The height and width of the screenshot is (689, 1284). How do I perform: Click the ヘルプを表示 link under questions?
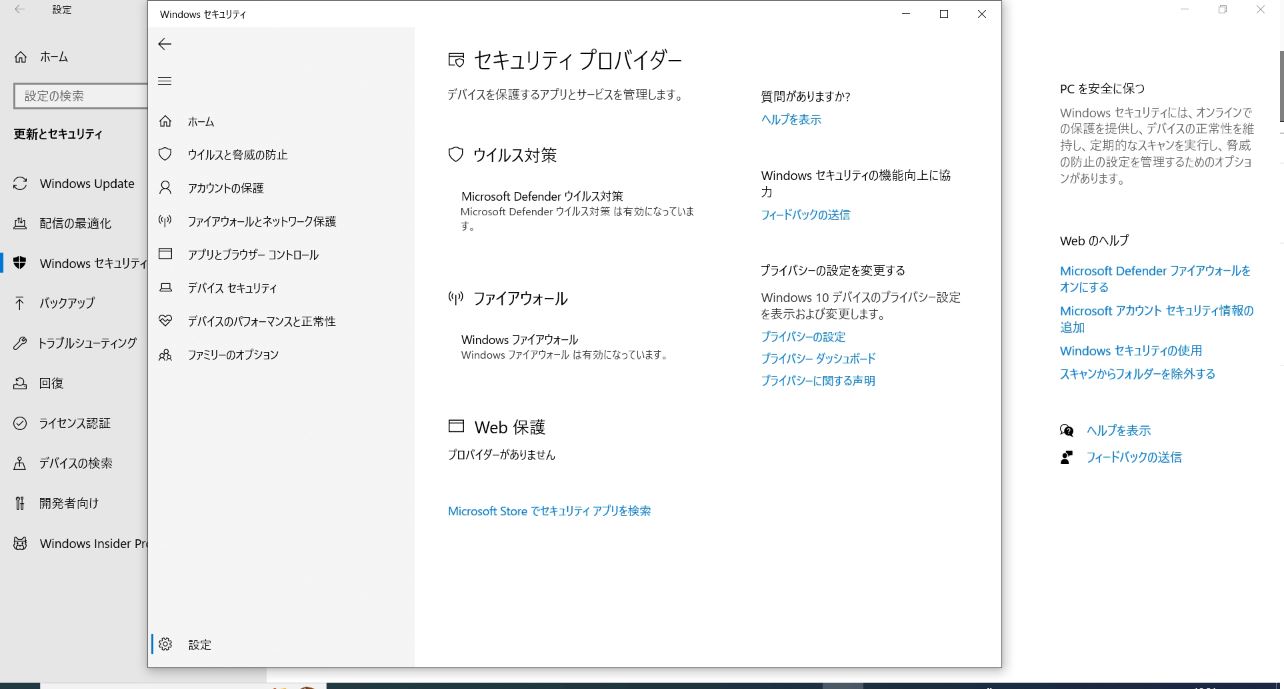tap(791, 119)
